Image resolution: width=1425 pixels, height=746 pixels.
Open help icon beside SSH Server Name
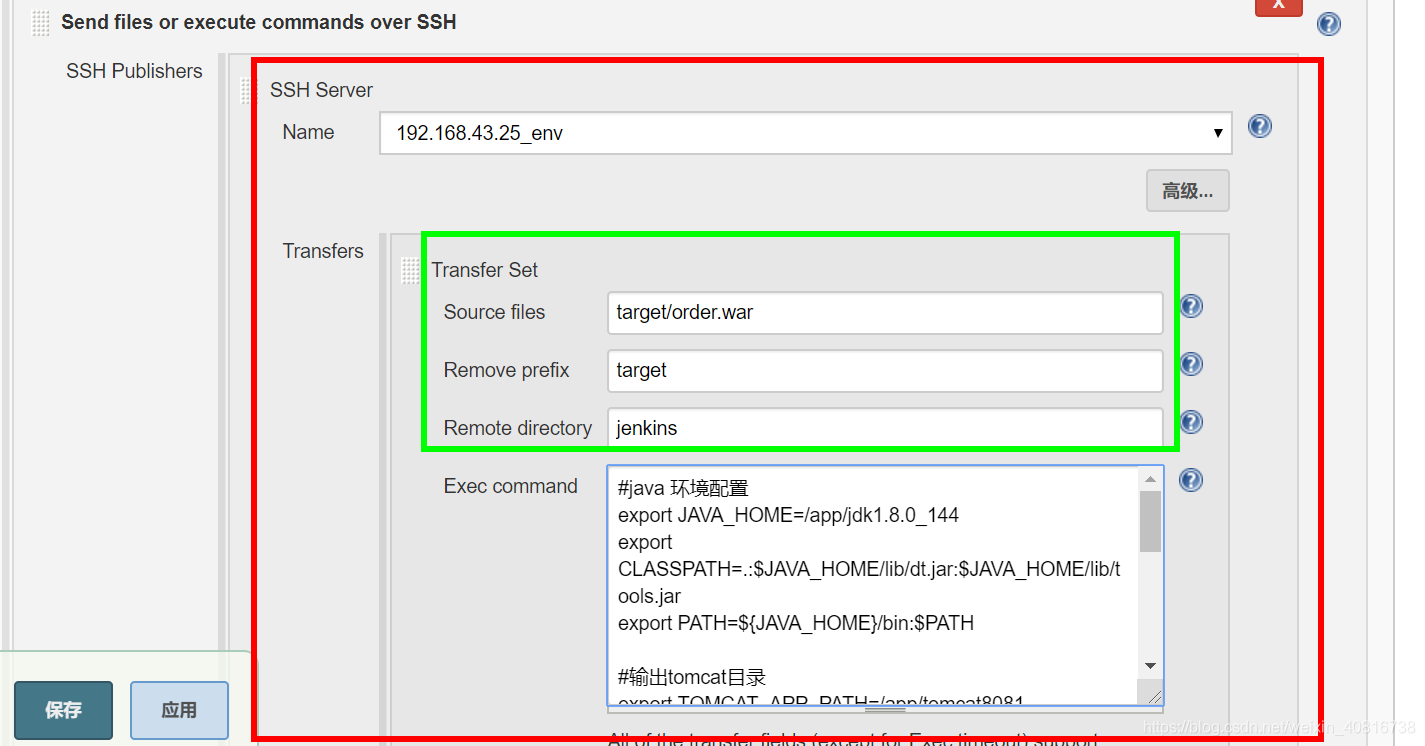1260,126
